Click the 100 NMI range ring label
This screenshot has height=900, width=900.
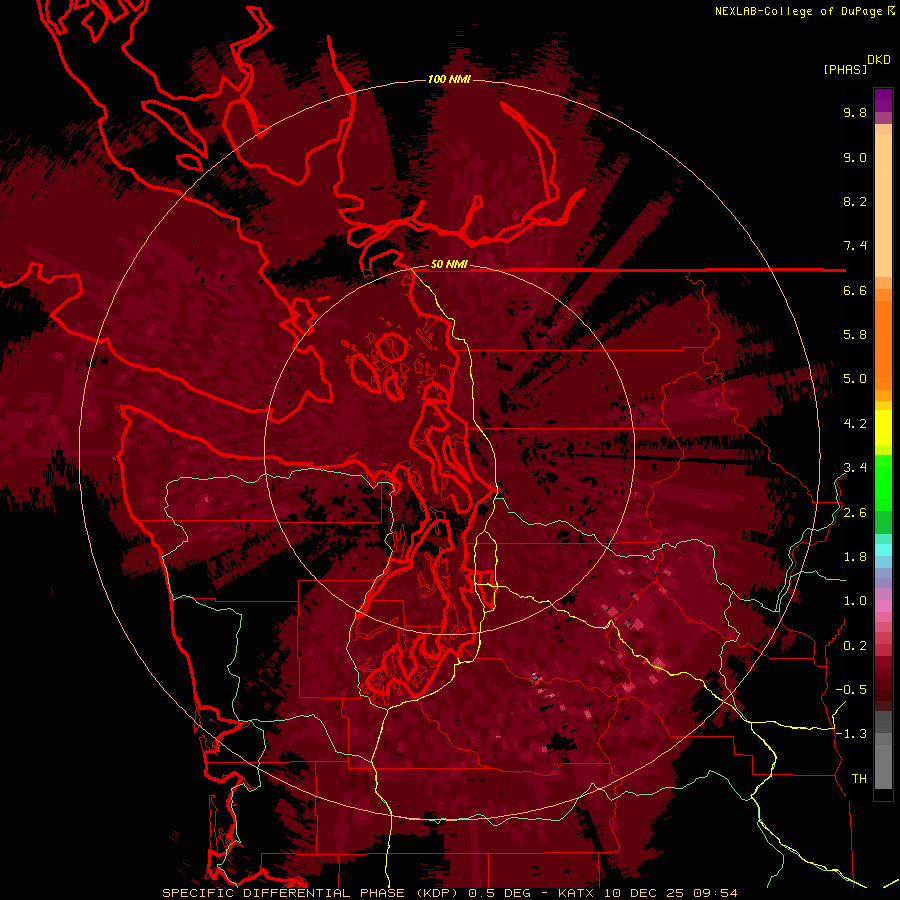(x=449, y=79)
